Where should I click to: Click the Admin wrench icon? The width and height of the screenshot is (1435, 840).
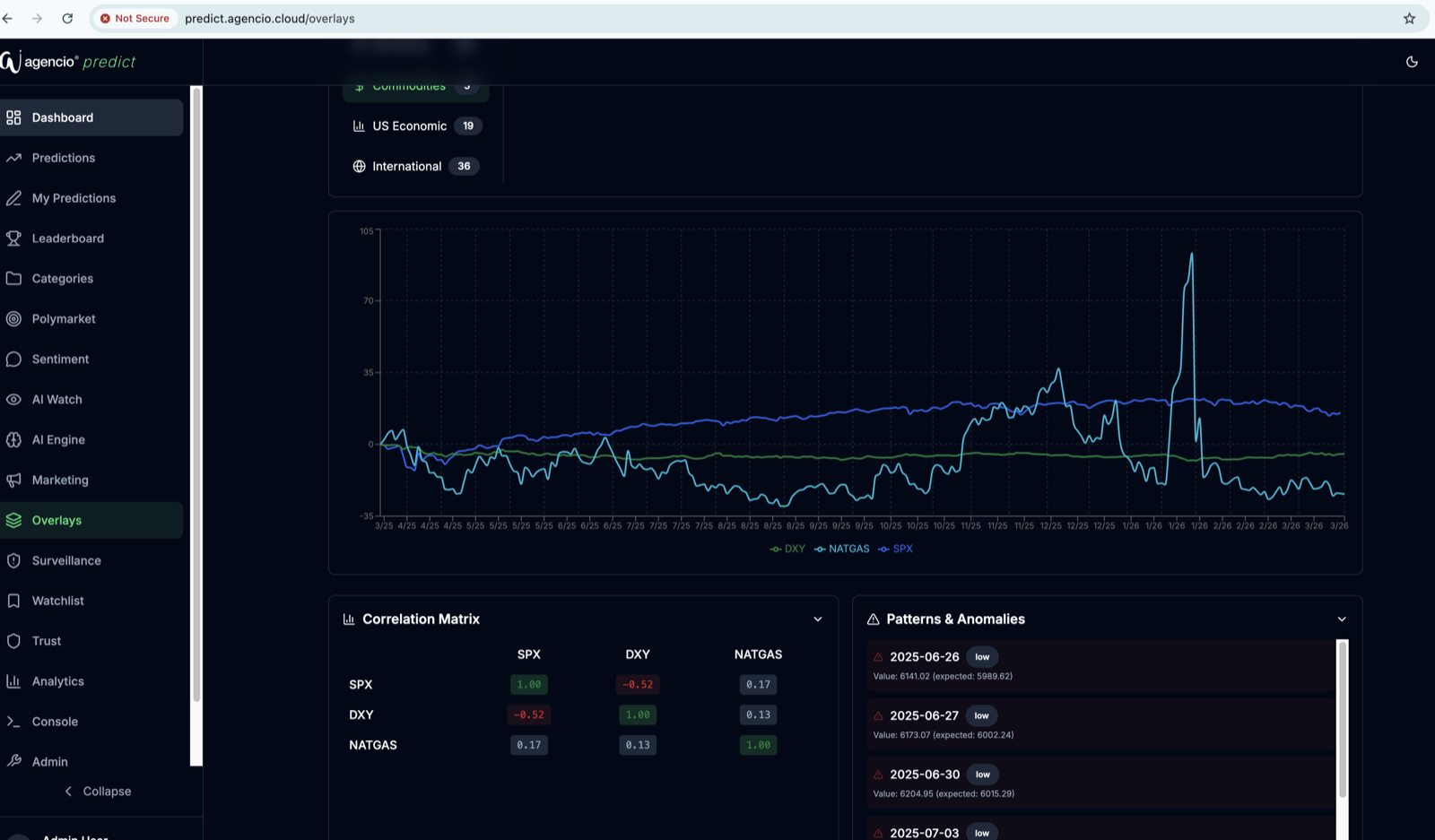point(13,762)
